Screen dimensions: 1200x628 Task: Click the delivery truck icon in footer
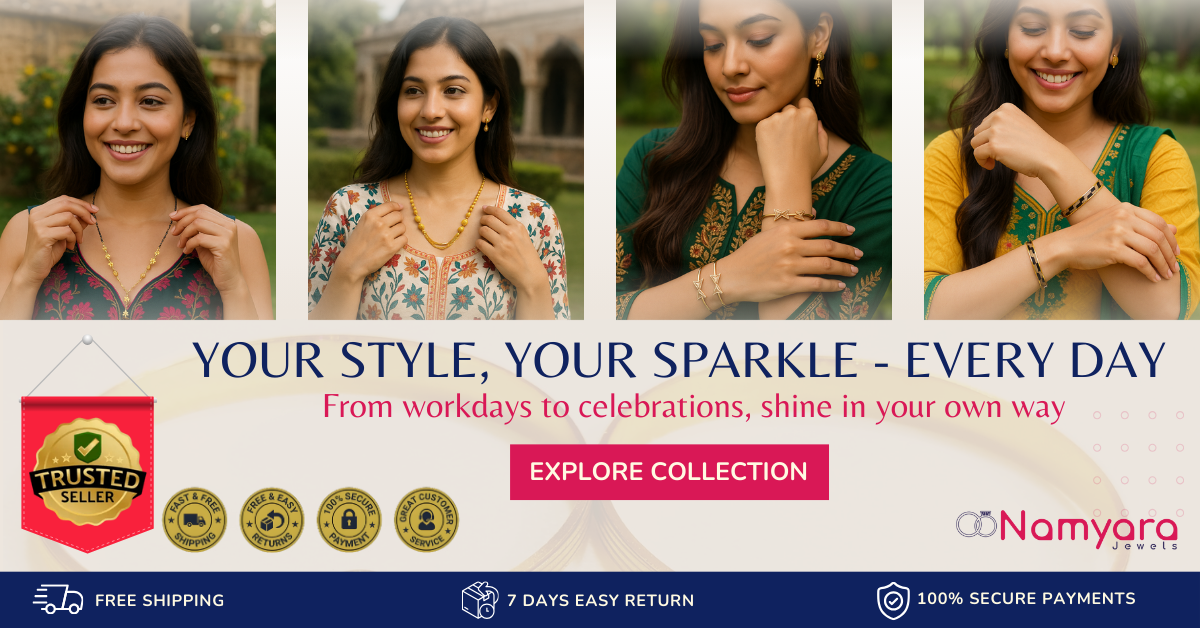(x=58, y=600)
